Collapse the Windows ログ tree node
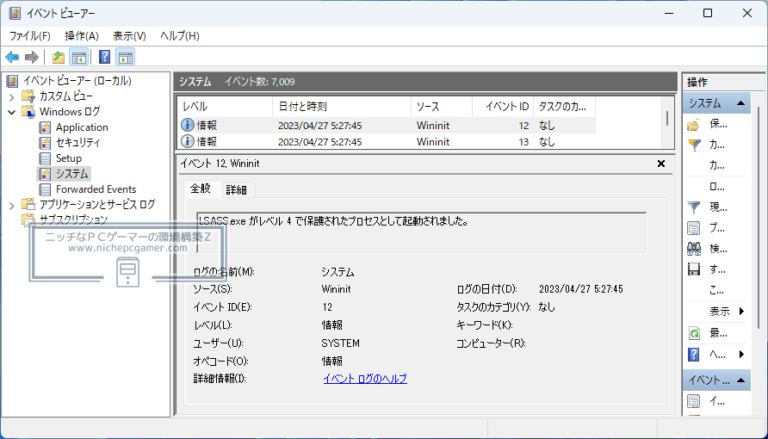This screenshot has height=439, width=768. (12, 112)
